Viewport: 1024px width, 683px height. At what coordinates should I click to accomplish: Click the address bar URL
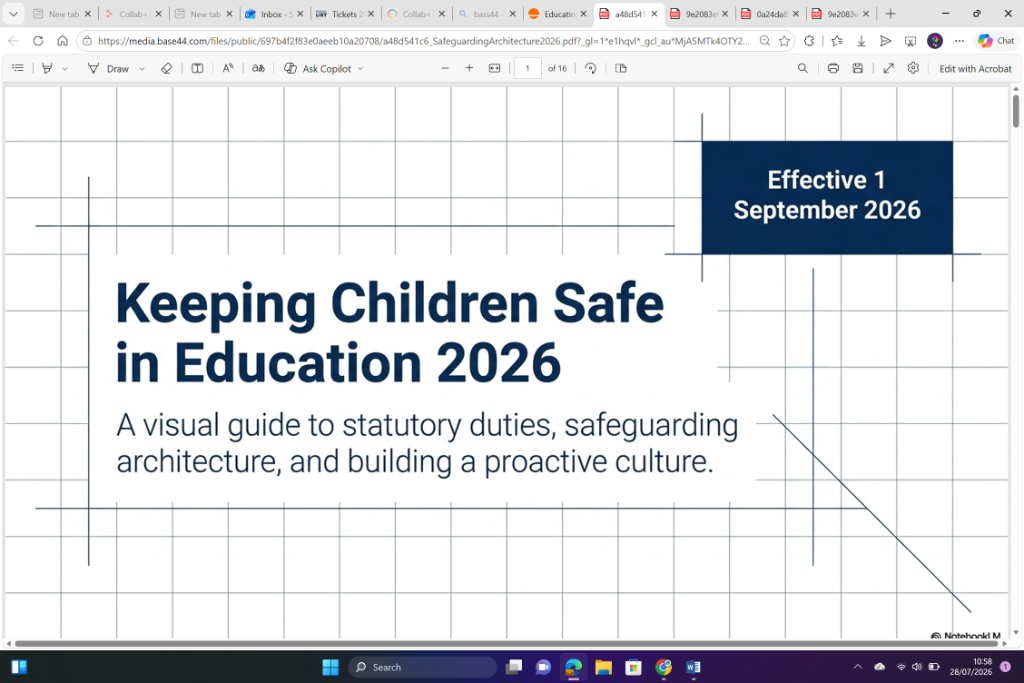[423, 40]
